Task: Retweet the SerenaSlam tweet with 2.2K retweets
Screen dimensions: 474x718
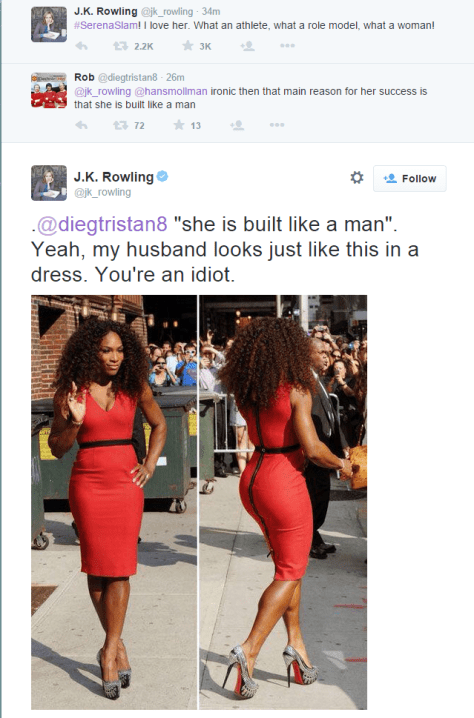Action: point(121,46)
